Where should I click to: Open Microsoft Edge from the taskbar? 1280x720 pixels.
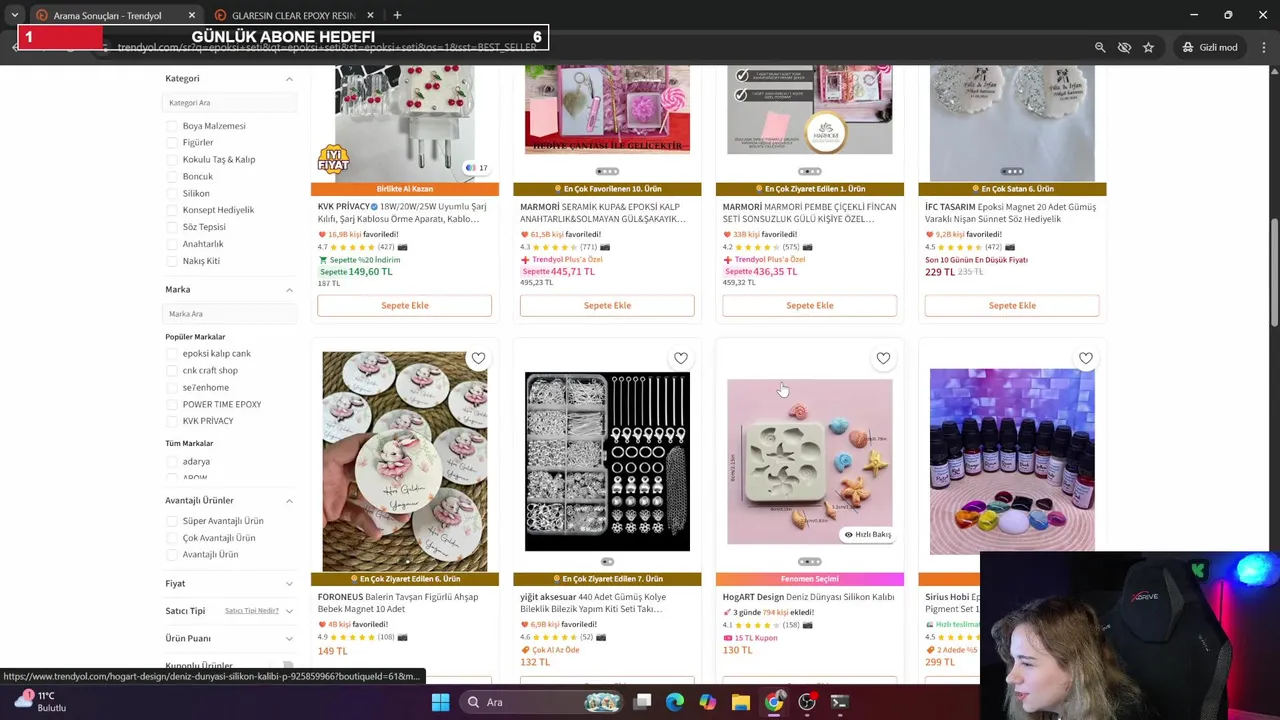[675, 702]
